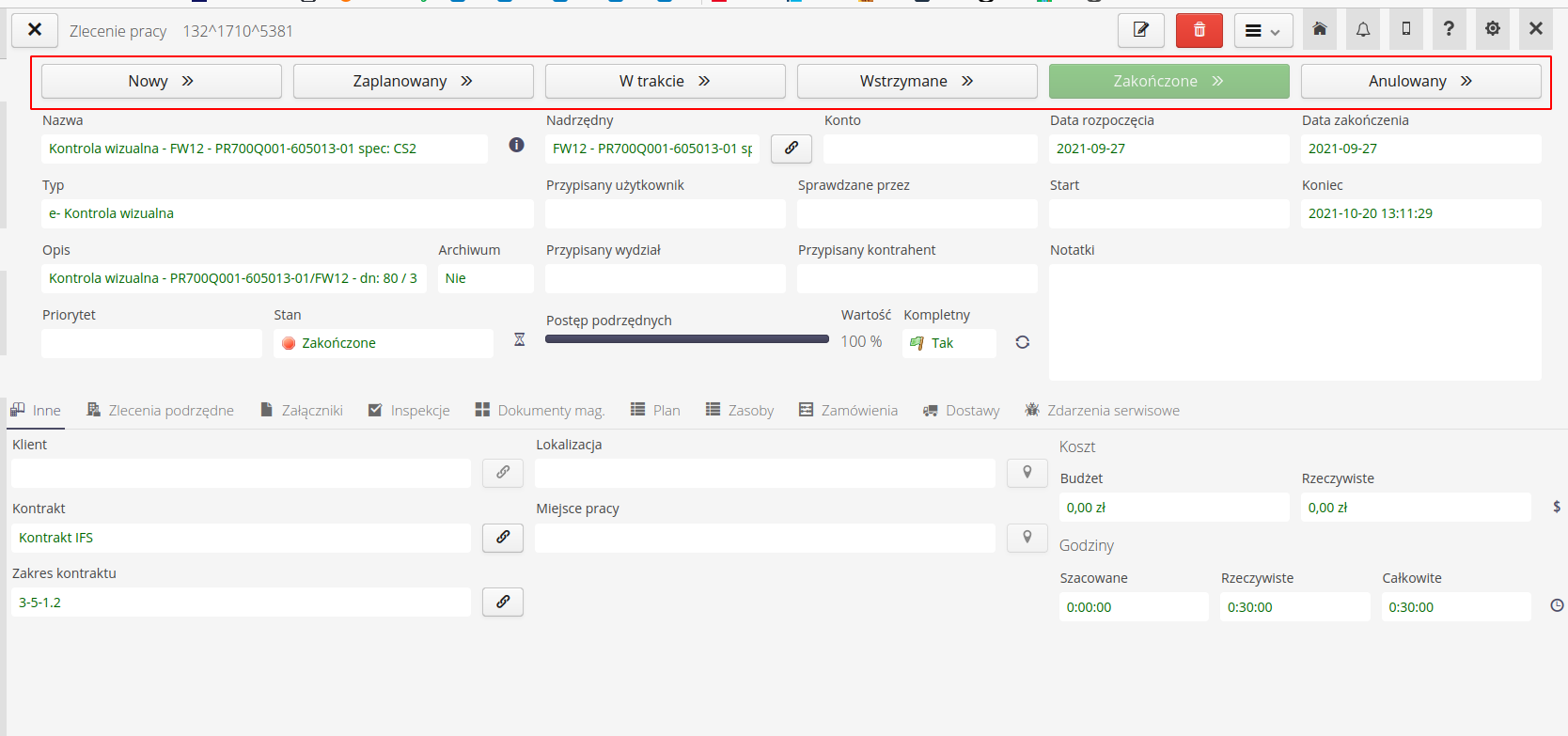Viewport: 1568px width, 736px height.
Task: Click the red trash delete button
Action: pyautogui.click(x=1199, y=30)
